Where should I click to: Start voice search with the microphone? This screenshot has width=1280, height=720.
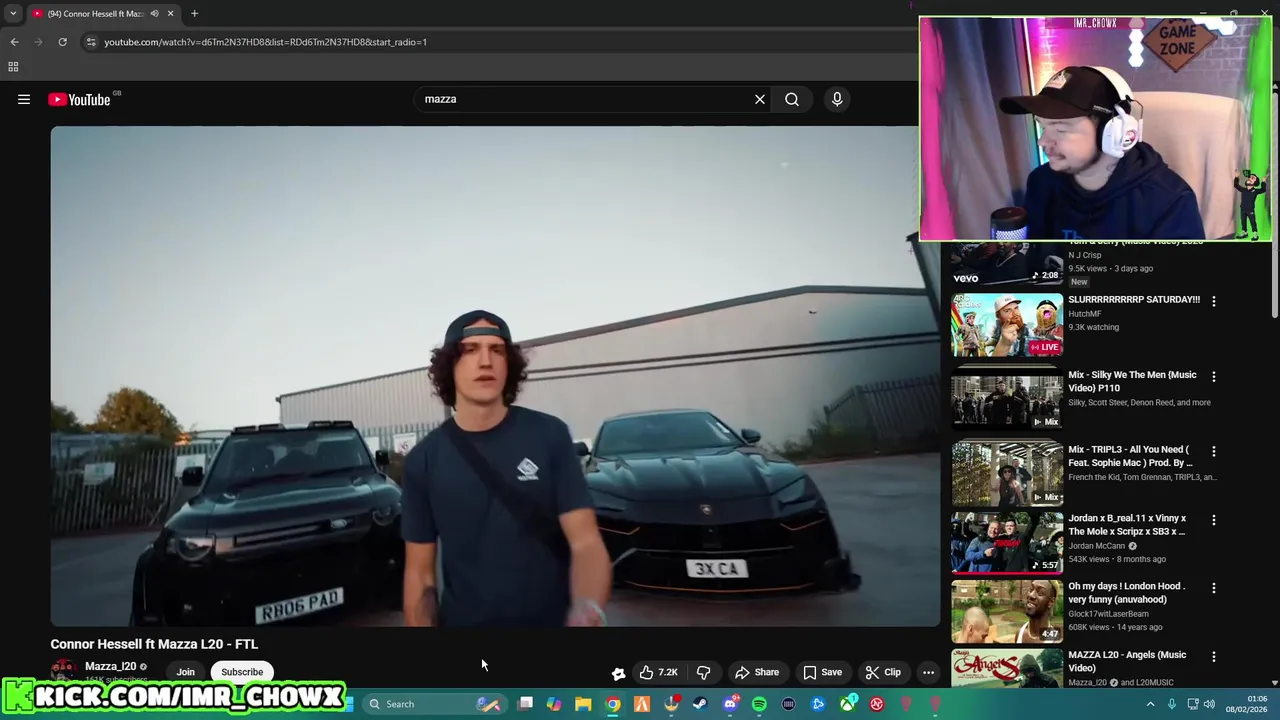click(837, 99)
